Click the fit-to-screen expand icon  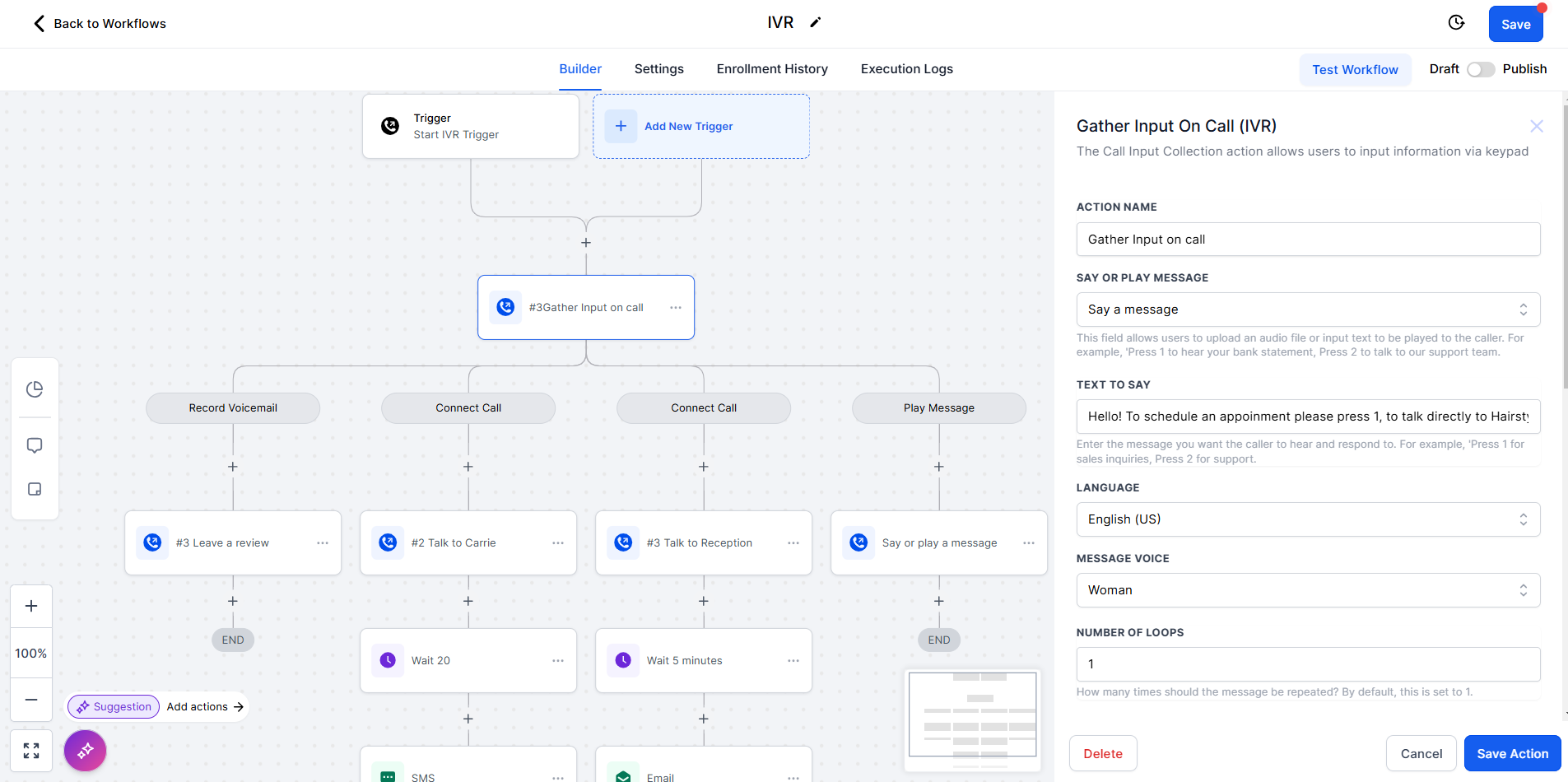tap(31, 751)
